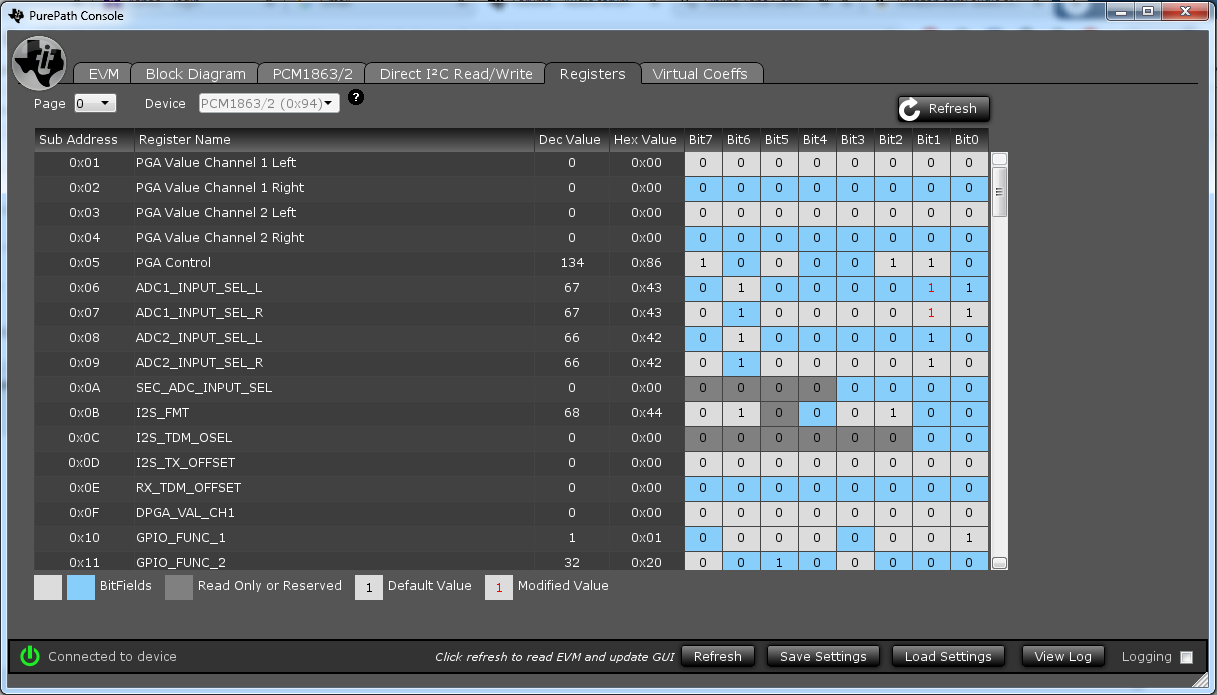Open the Page dropdown

tap(95, 103)
